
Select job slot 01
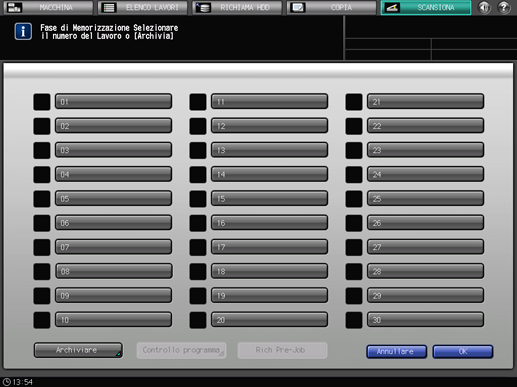[x=114, y=101]
